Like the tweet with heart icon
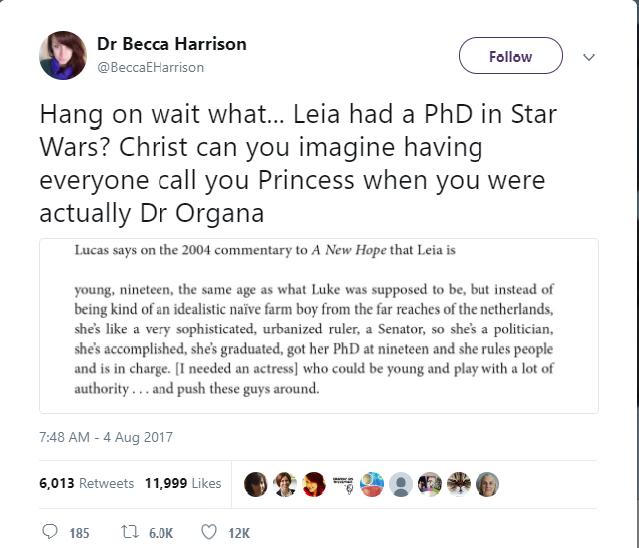 209,532
